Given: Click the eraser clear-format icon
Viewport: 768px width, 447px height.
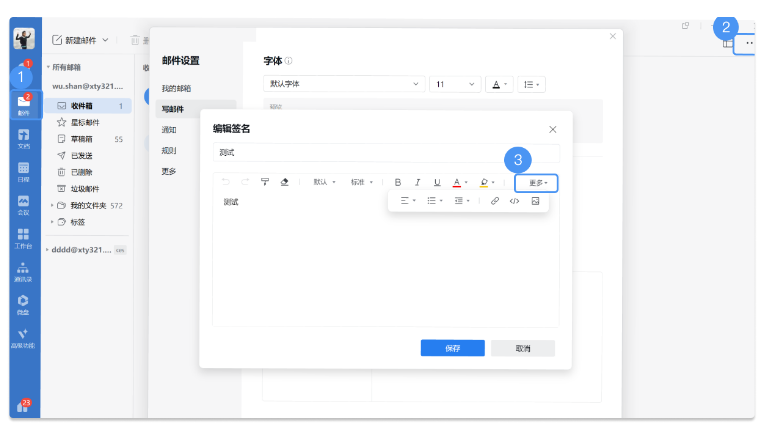Looking at the screenshot, I should (285, 182).
